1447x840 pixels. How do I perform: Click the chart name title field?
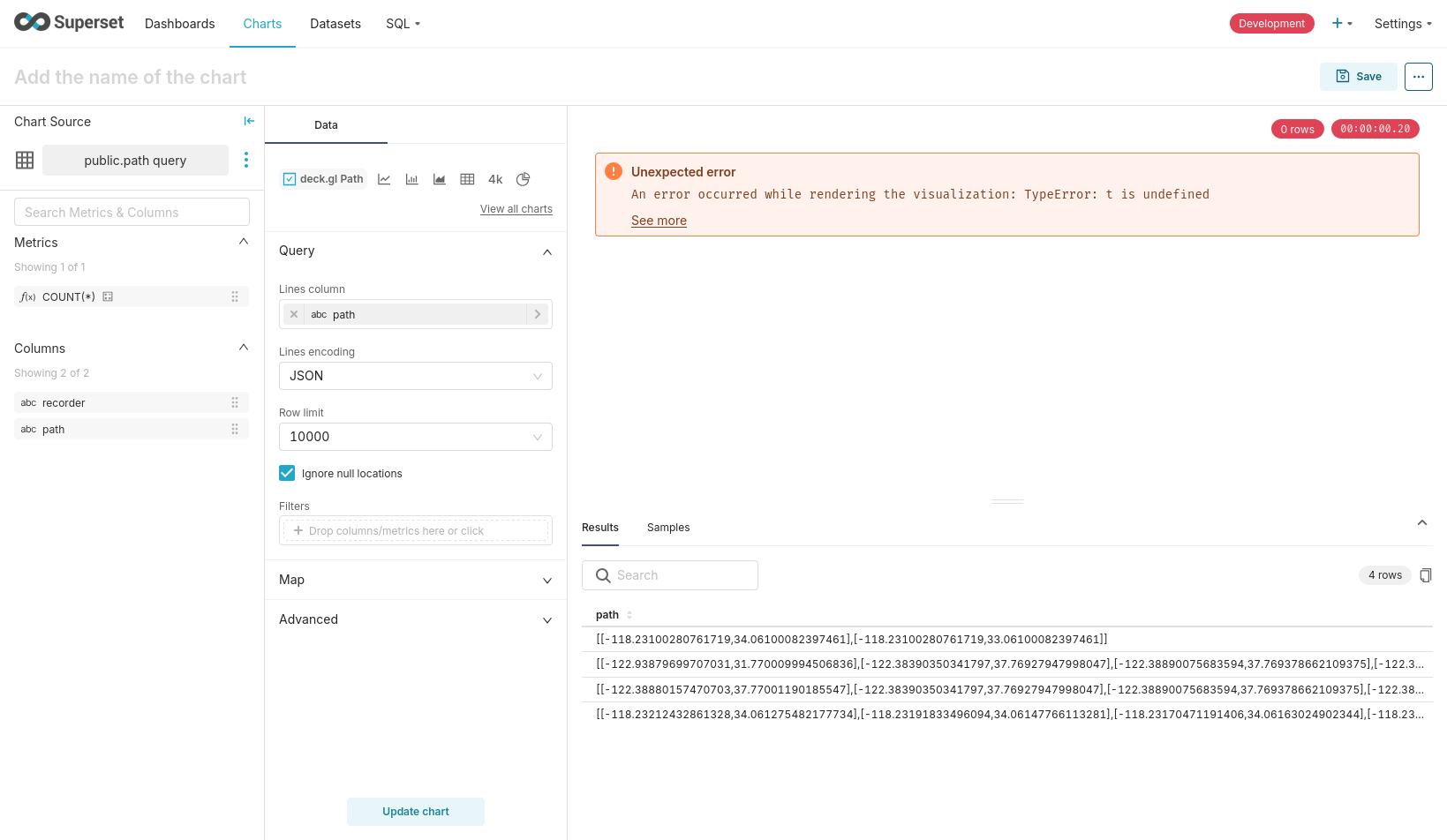131,77
